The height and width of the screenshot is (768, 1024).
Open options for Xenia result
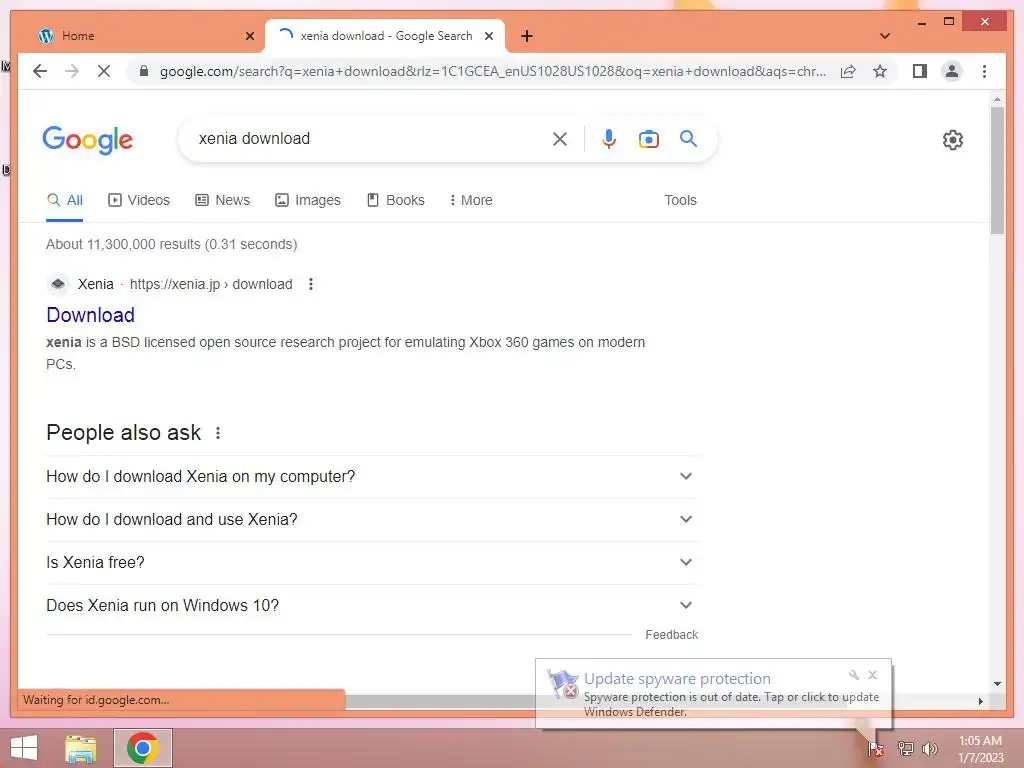(311, 284)
